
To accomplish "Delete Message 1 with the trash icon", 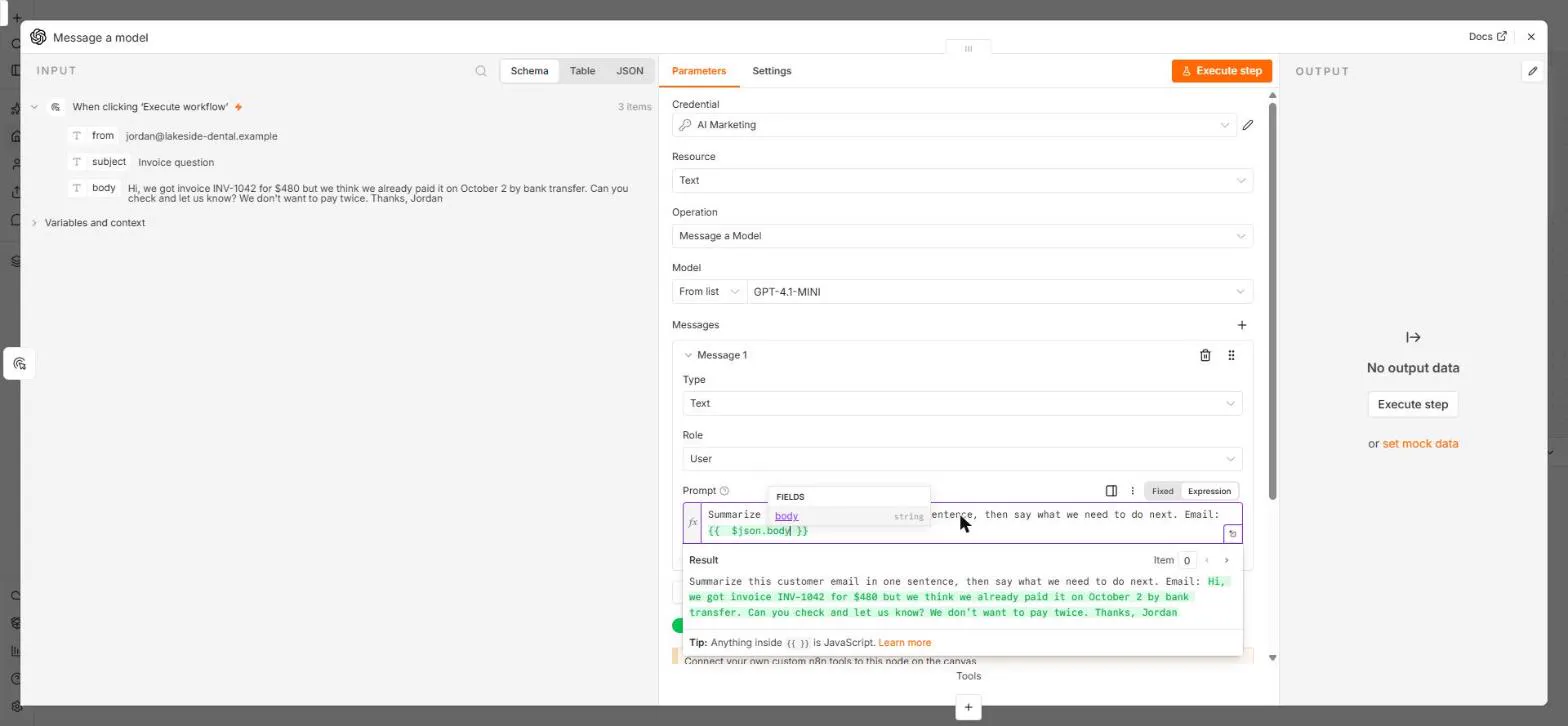I will coord(1205,355).
